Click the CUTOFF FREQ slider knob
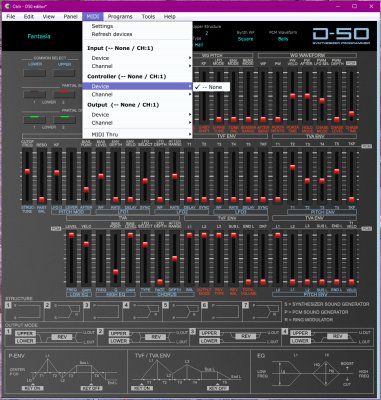Image resolution: width=381 pixels, height=400 pixels. (x=27, y=172)
